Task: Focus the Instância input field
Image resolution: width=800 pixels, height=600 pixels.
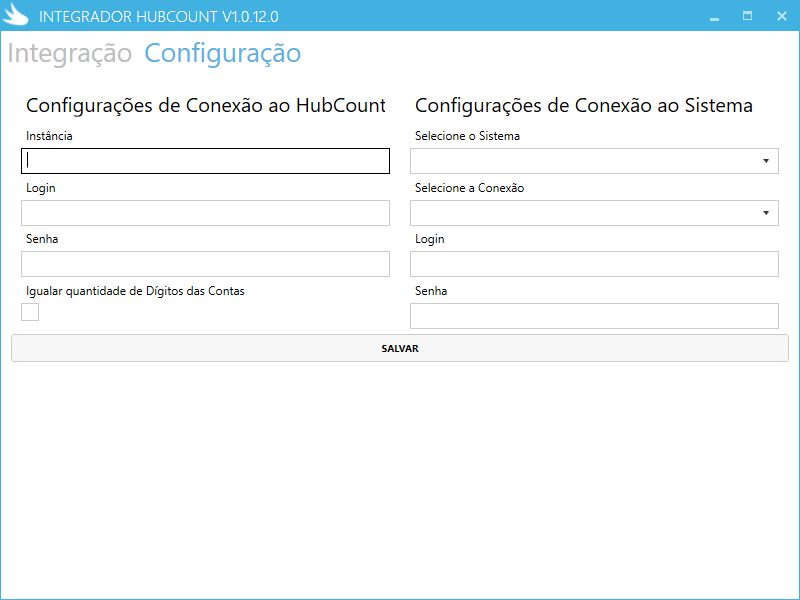Action: pos(206,161)
